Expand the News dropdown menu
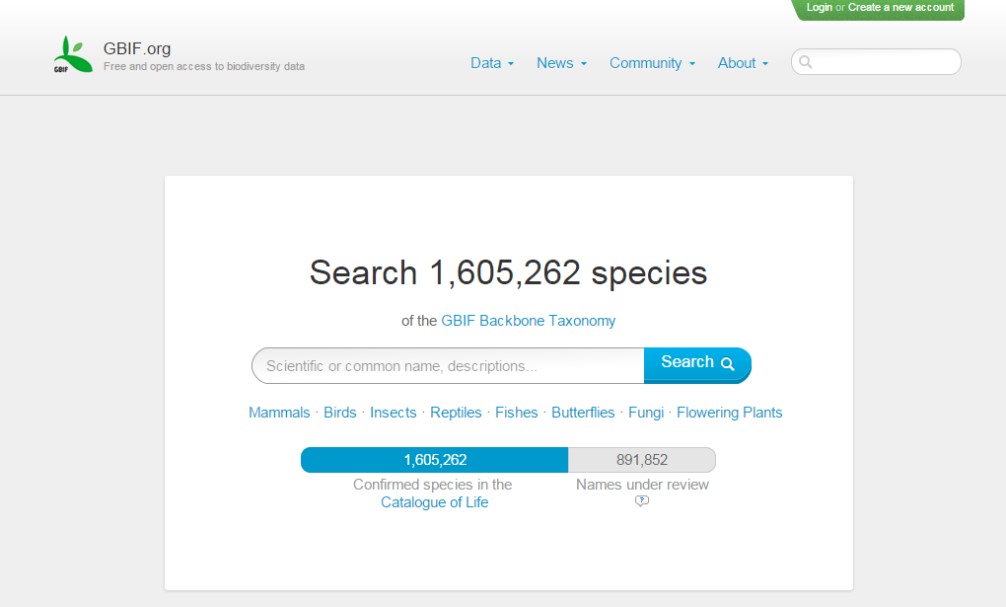 tap(561, 63)
